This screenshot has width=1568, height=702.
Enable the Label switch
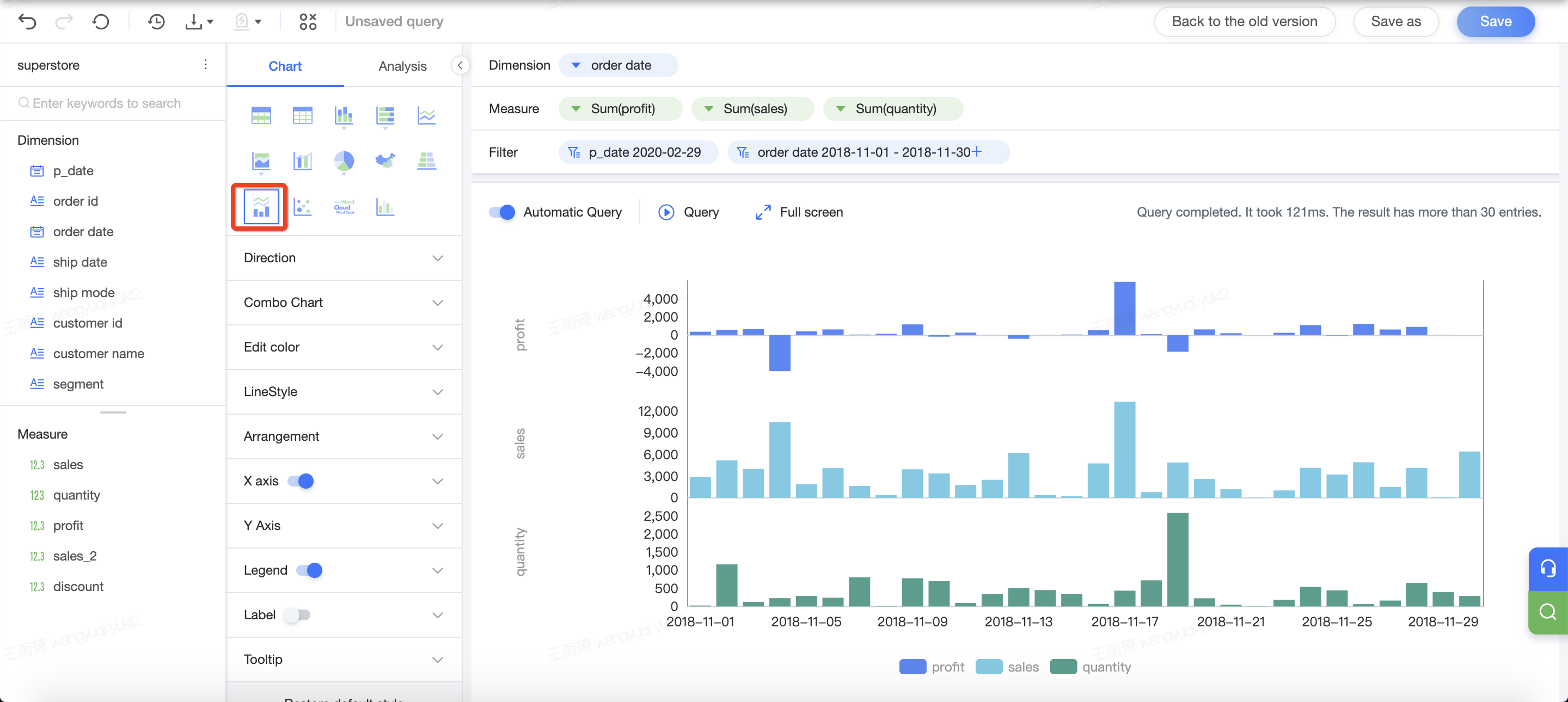[x=298, y=614]
